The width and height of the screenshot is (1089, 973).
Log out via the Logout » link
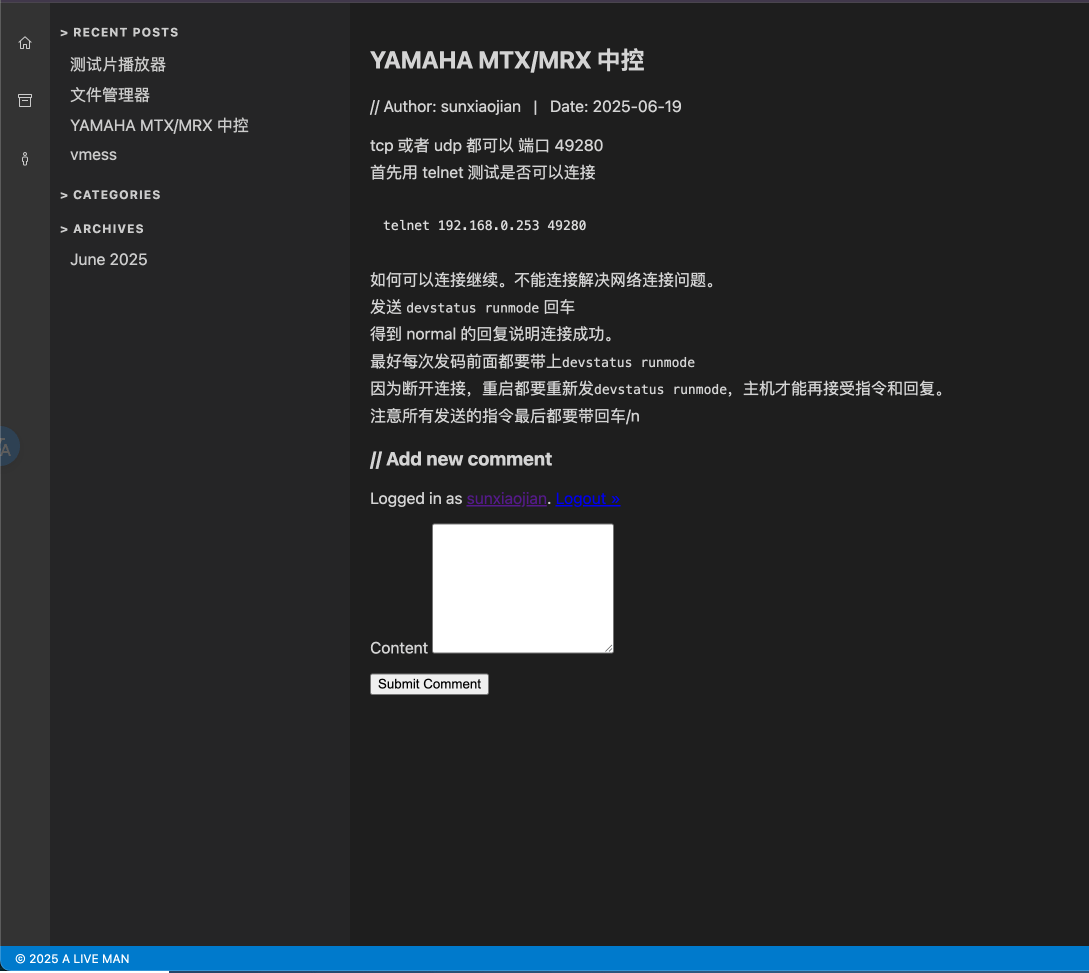(x=588, y=499)
